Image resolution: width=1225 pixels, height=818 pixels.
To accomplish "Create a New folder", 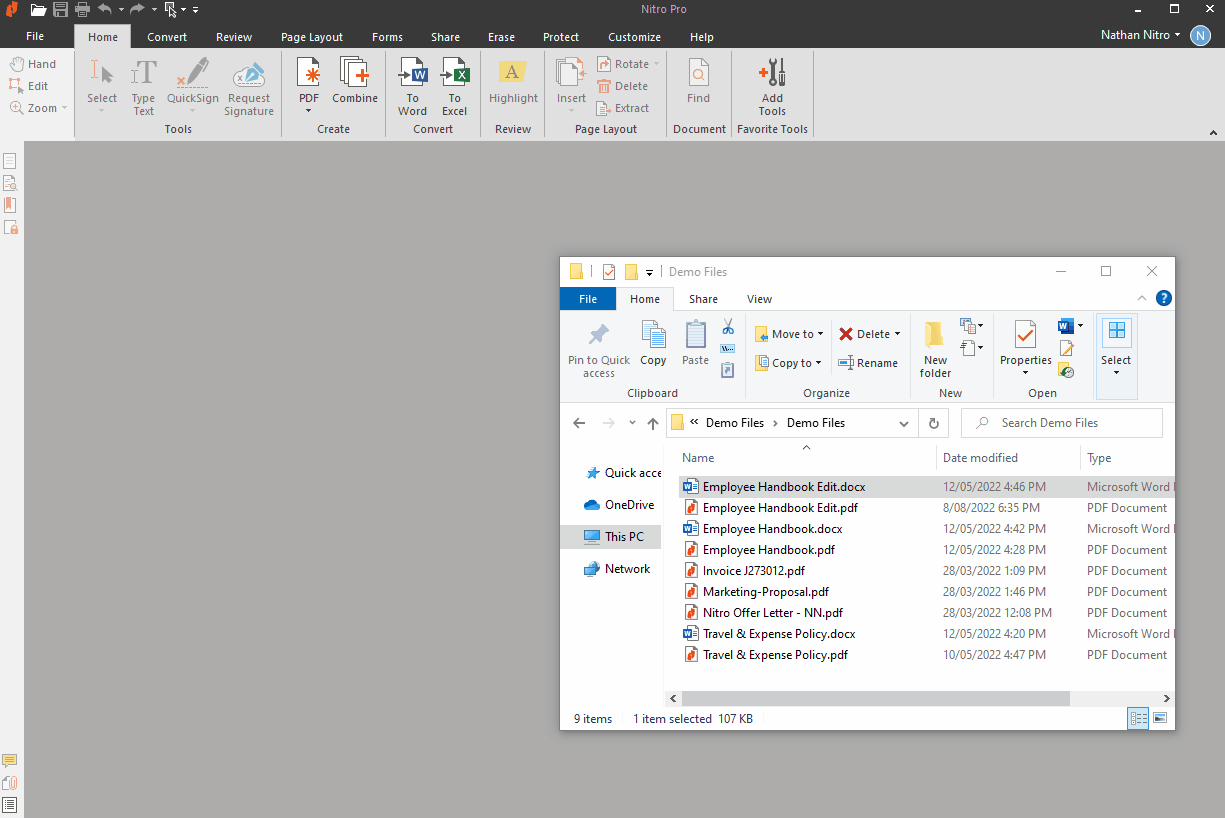I will point(934,347).
